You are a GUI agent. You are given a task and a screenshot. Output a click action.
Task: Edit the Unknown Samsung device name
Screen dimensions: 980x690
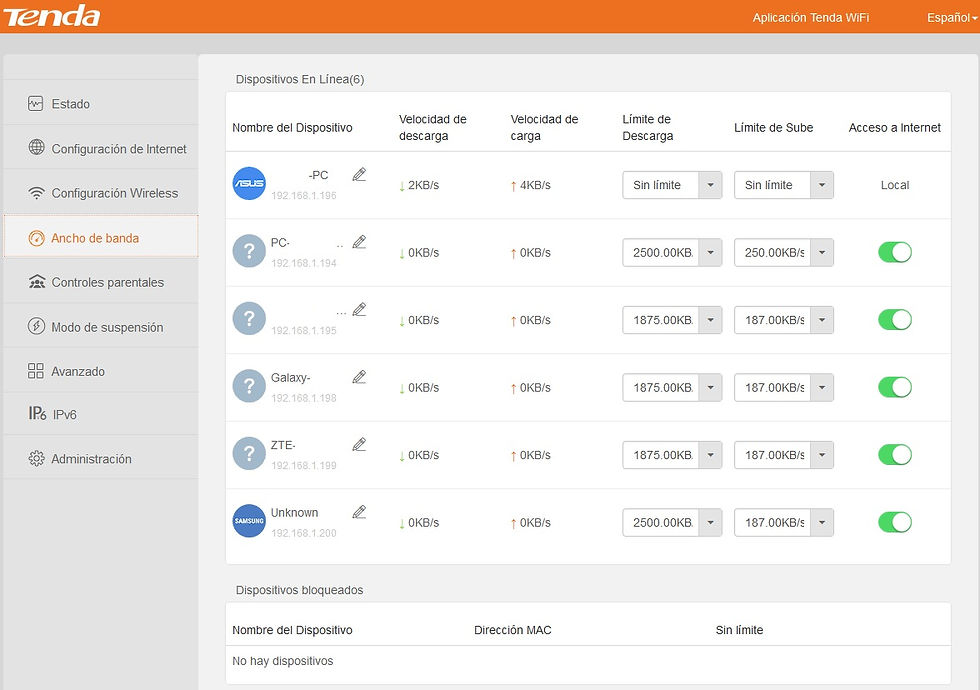(359, 512)
